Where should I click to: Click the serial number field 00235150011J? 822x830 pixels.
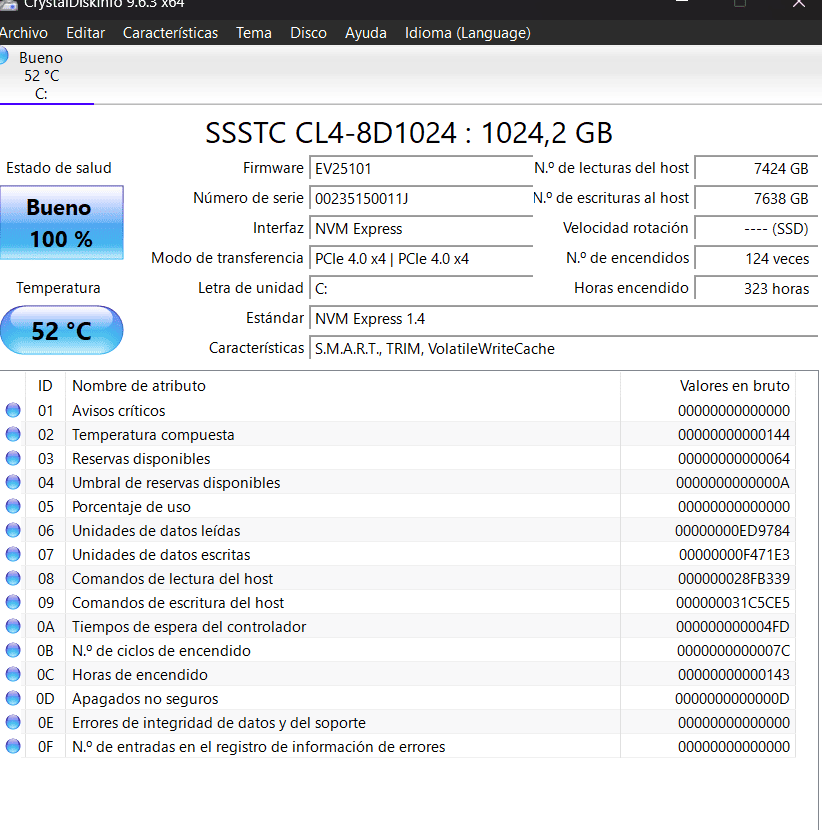pos(421,199)
